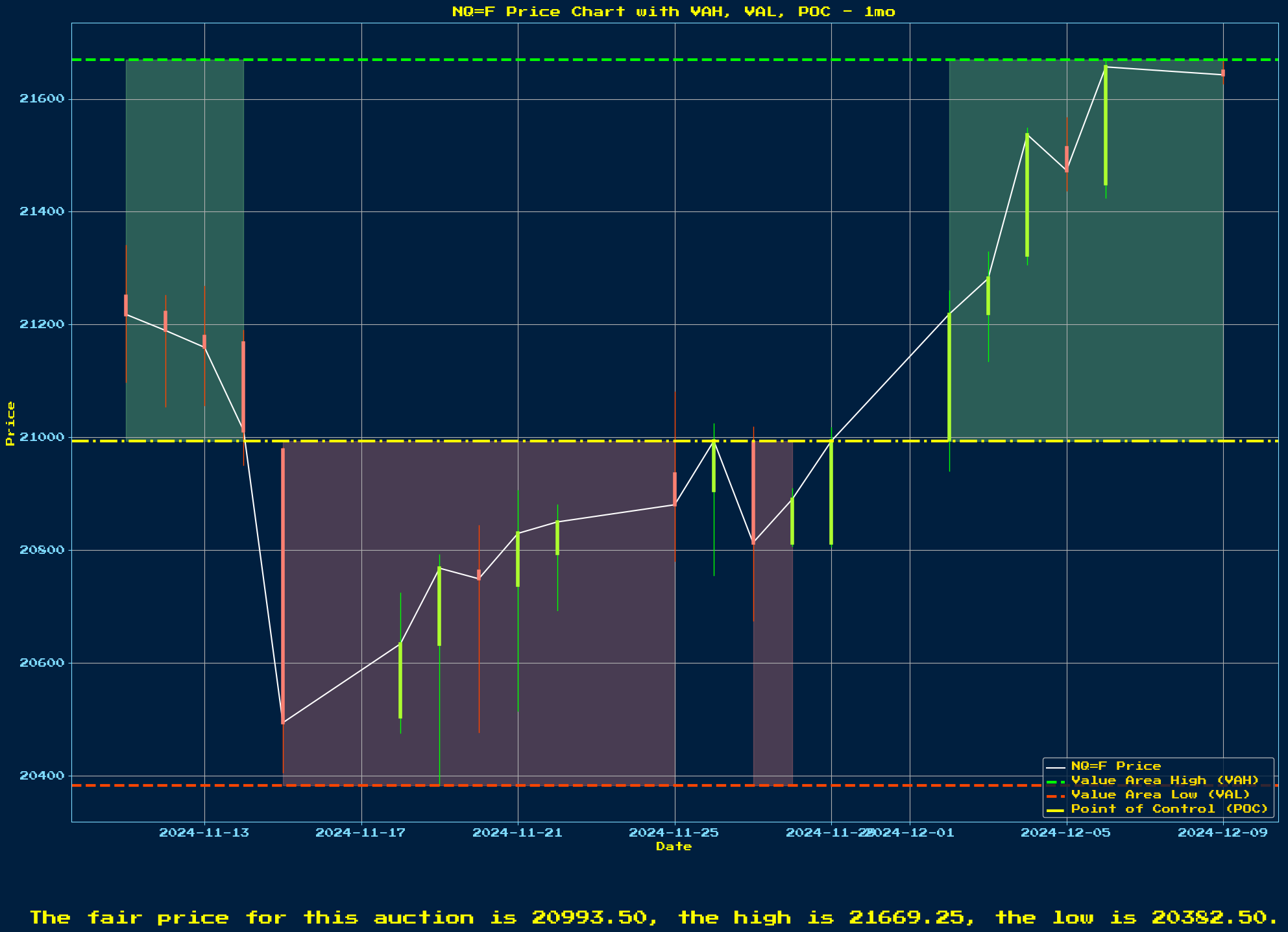The width and height of the screenshot is (1288, 932).
Task: Click the Value Area High legend entry
Action: [x=1165, y=780]
